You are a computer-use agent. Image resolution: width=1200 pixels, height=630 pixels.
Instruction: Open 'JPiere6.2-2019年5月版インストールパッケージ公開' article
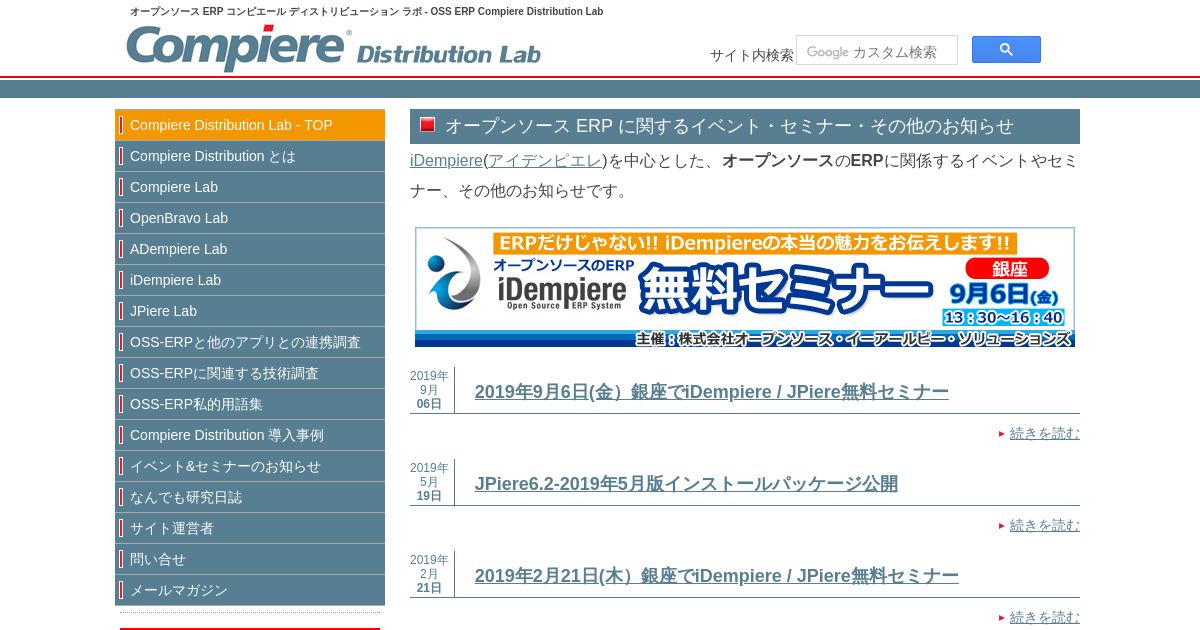click(x=686, y=484)
